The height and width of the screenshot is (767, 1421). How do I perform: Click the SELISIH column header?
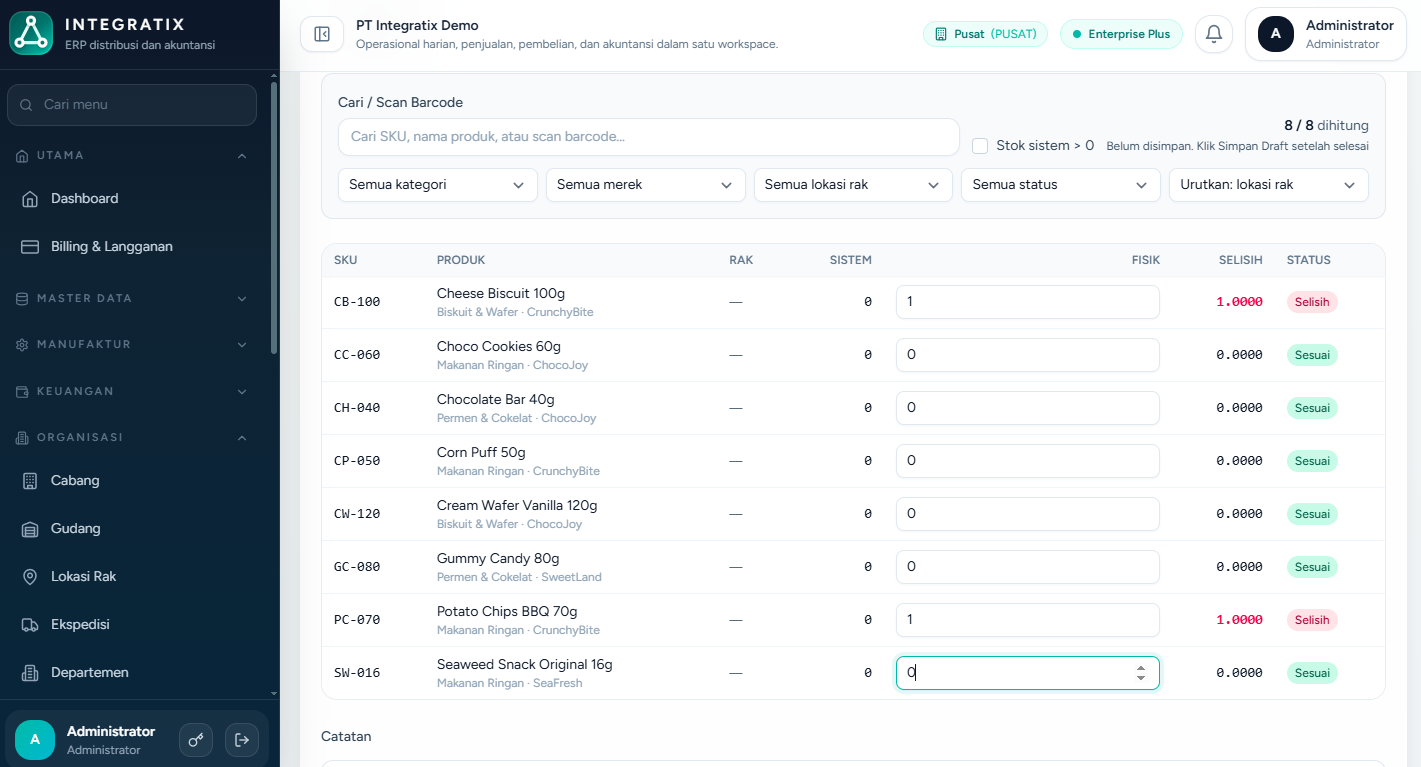tap(1240, 260)
